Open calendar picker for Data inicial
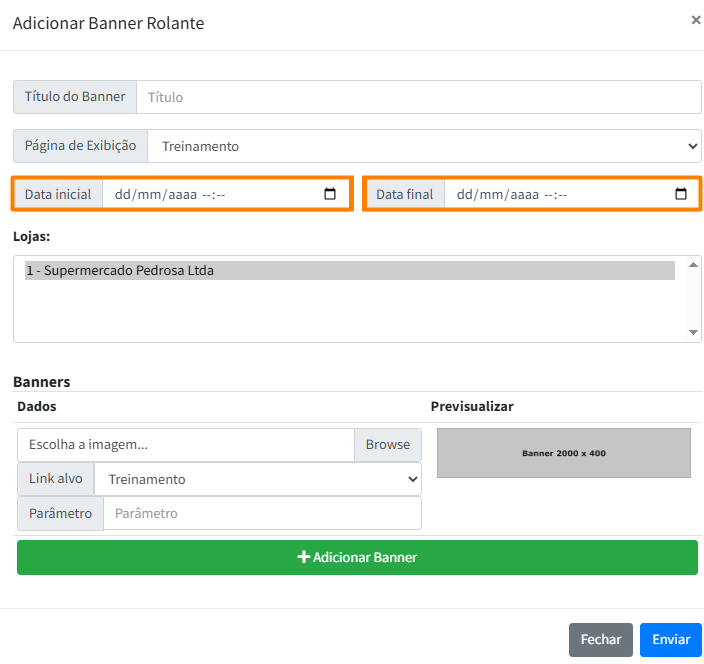The image size is (704, 664). pos(330,194)
